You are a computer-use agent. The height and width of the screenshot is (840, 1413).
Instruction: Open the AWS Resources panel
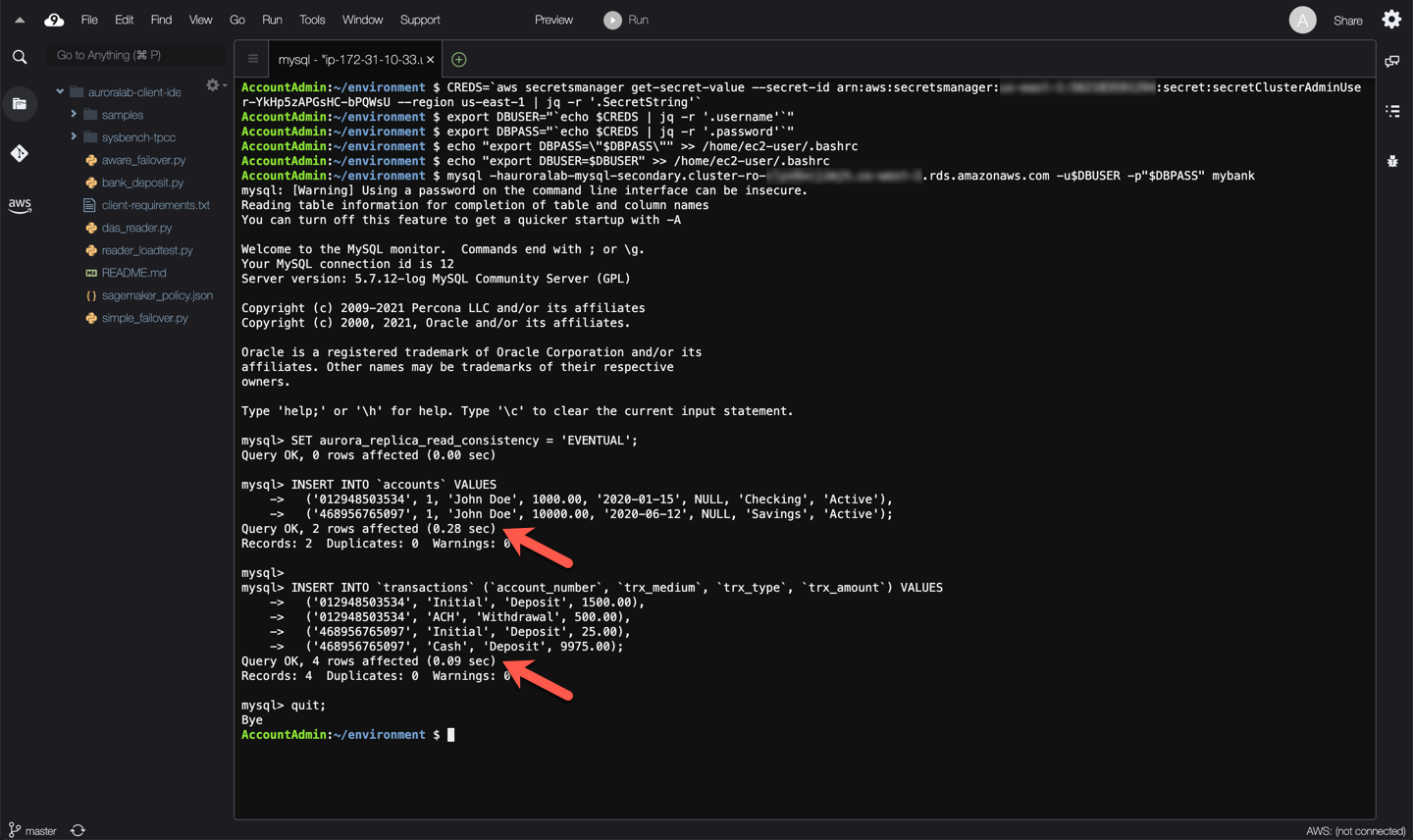(20, 205)
